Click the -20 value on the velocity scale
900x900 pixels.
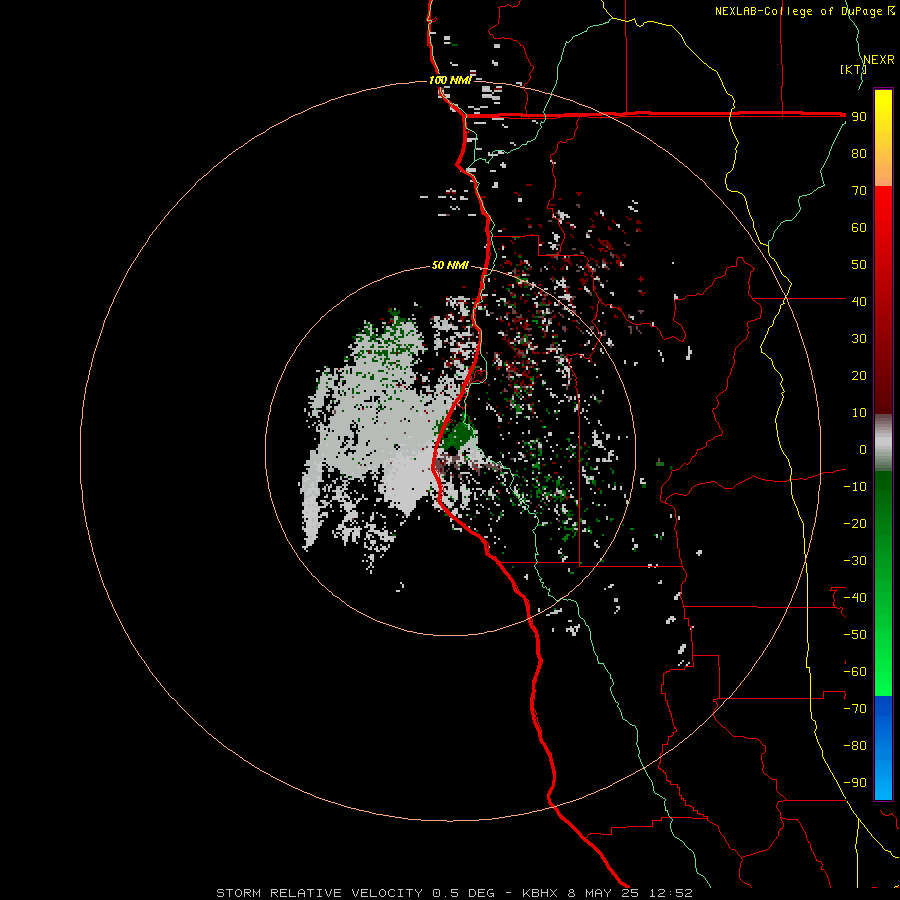click(855, 523)
